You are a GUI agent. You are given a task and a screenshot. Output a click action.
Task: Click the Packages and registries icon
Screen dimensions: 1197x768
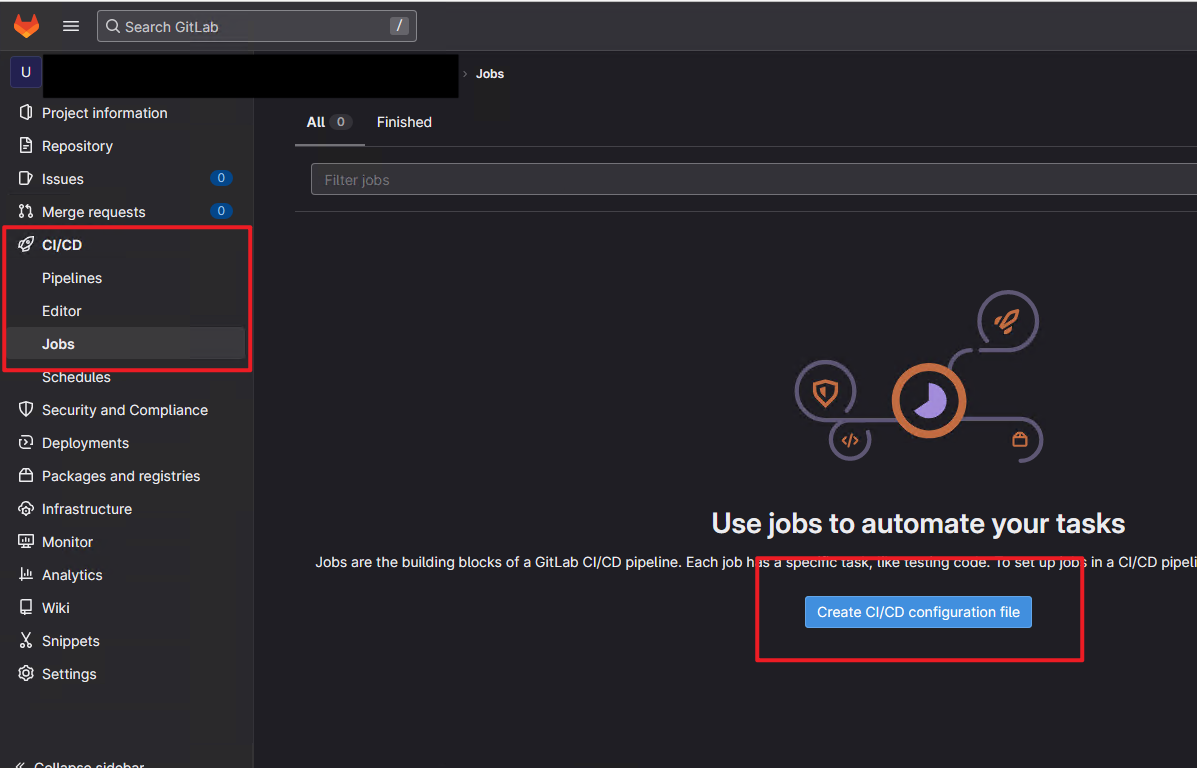pyautogui.click(x=26, y=475)
